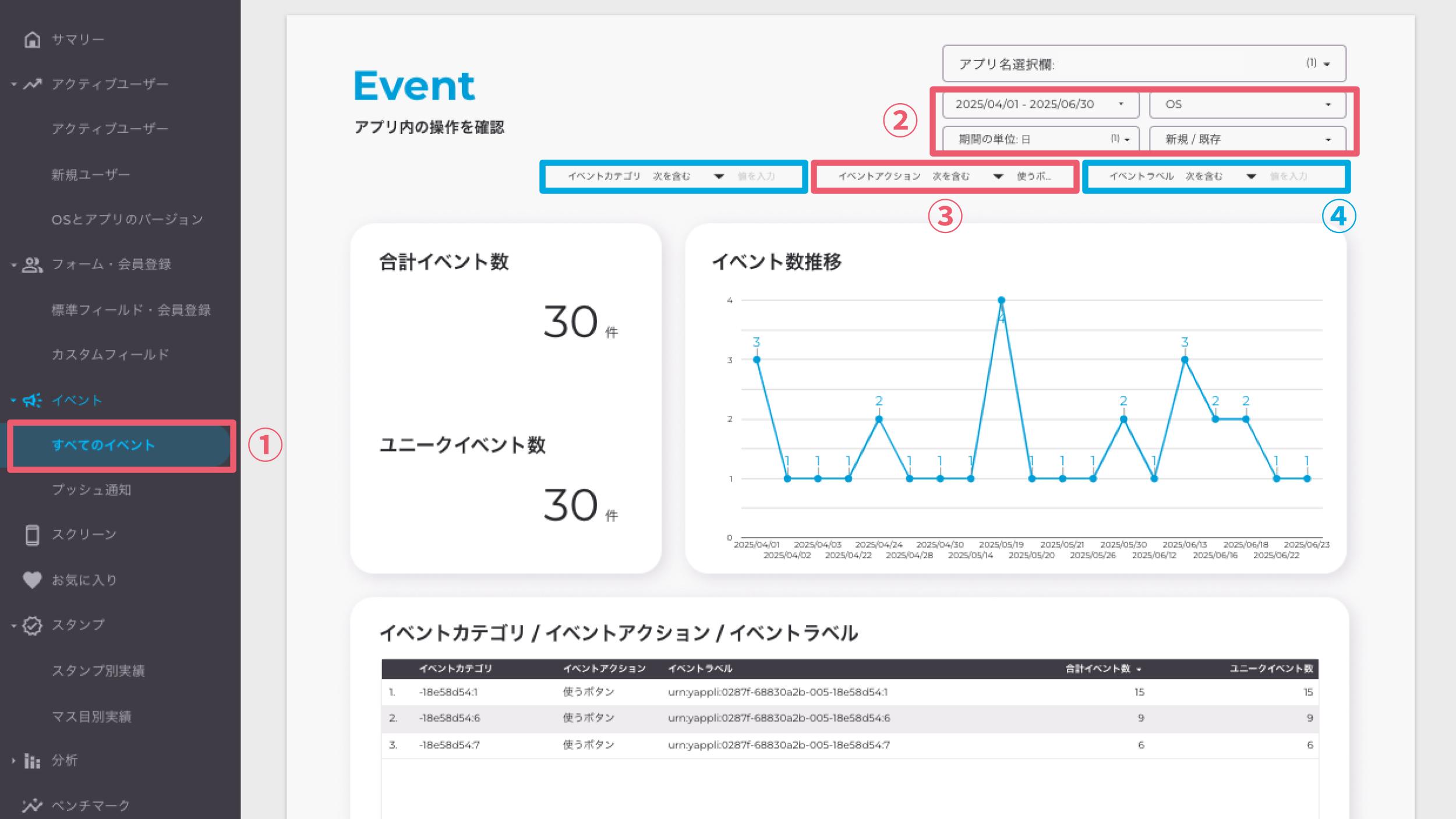Click the Favorites heart icon
This screenshot has width=1456, height=819.
pyautogui.click(x=33, y=580)
